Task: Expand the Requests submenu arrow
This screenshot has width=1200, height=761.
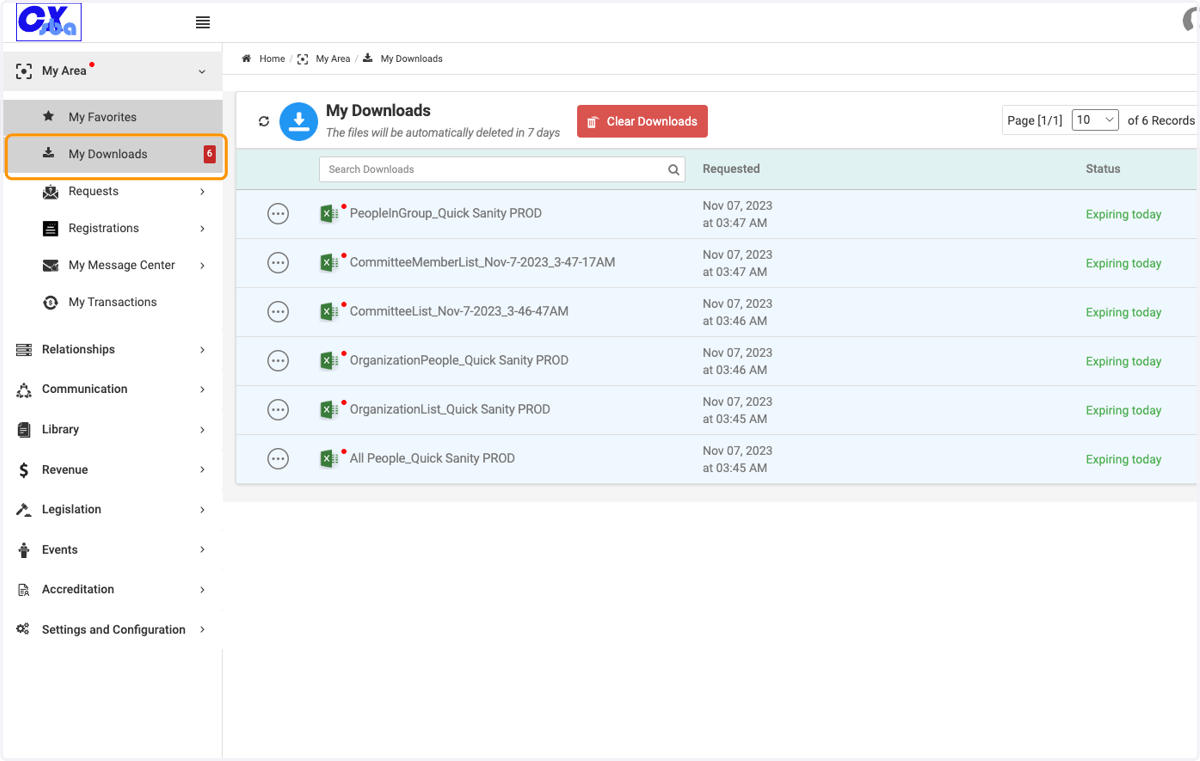Action: point(202,192)
